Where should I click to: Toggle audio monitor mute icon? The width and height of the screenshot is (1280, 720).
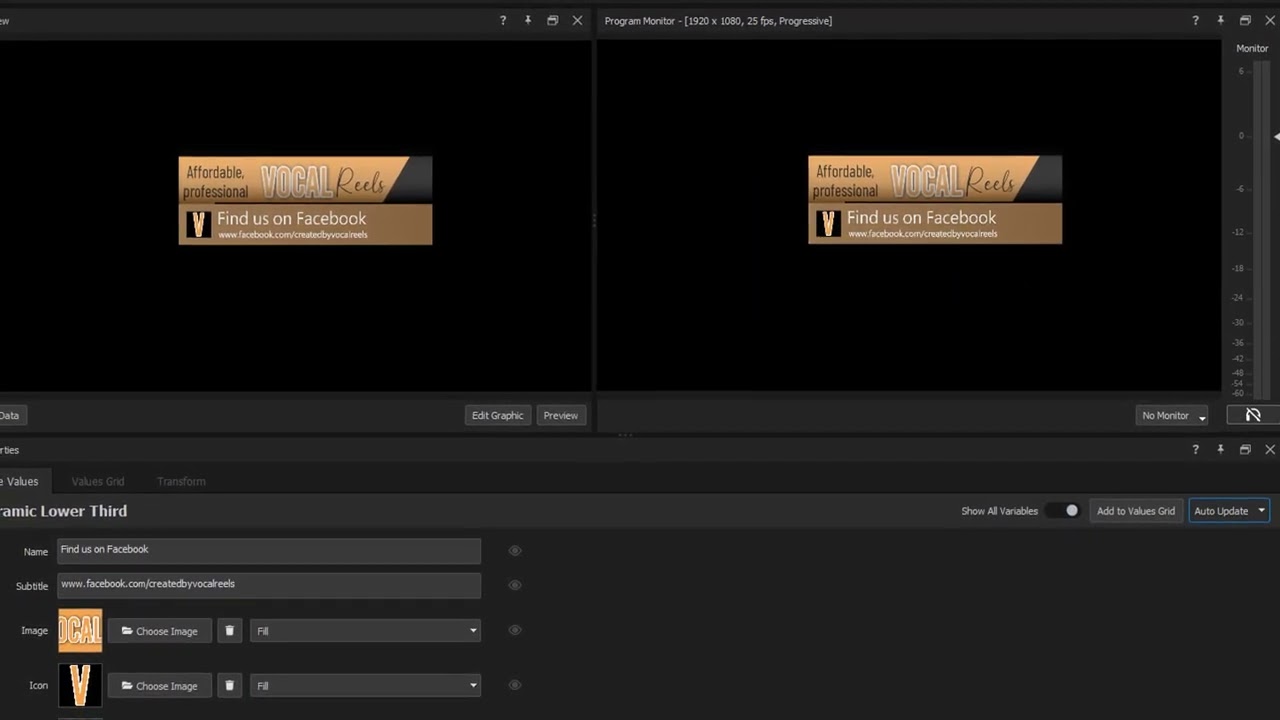(1253, 415)
